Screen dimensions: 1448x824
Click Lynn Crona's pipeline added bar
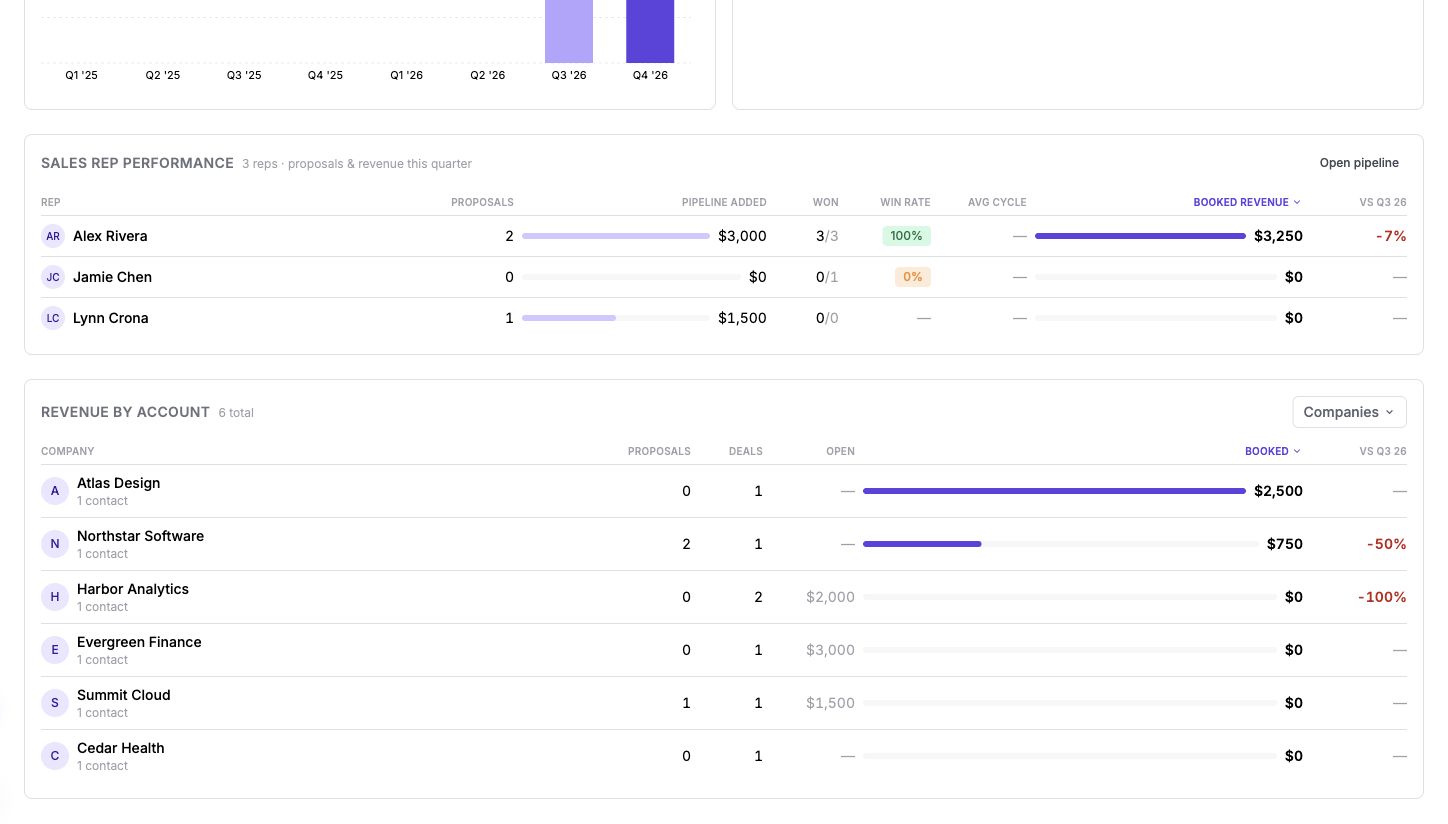[615, 318]
